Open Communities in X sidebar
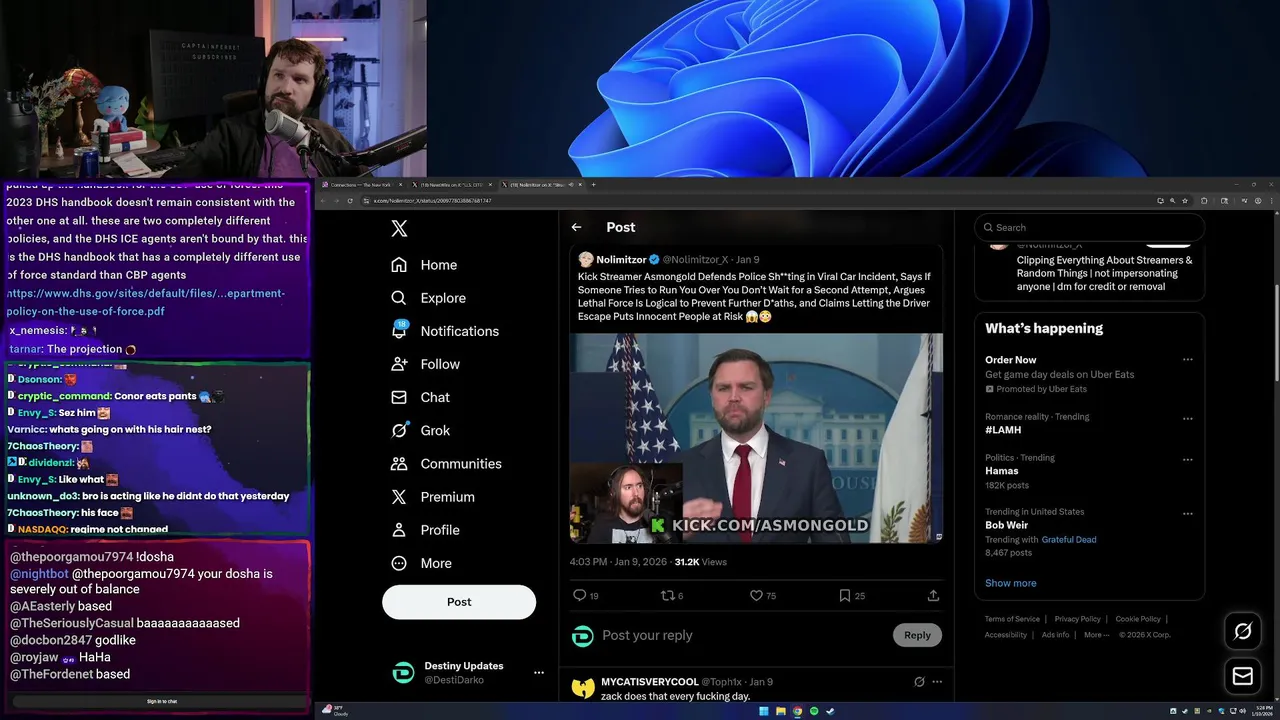This screenshot has width=1280, height=720. pos(446,463)
